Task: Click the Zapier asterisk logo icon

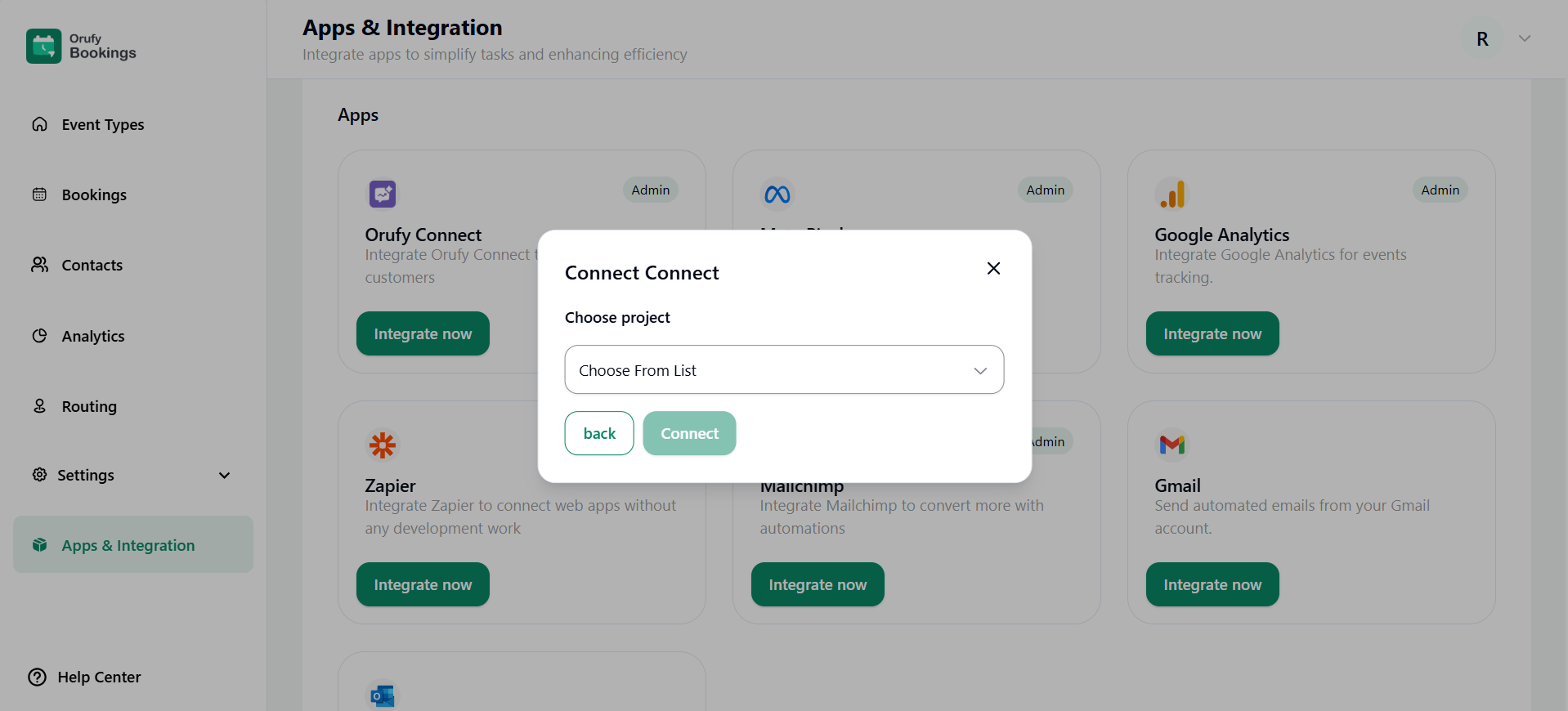Action: coord(382,445)
